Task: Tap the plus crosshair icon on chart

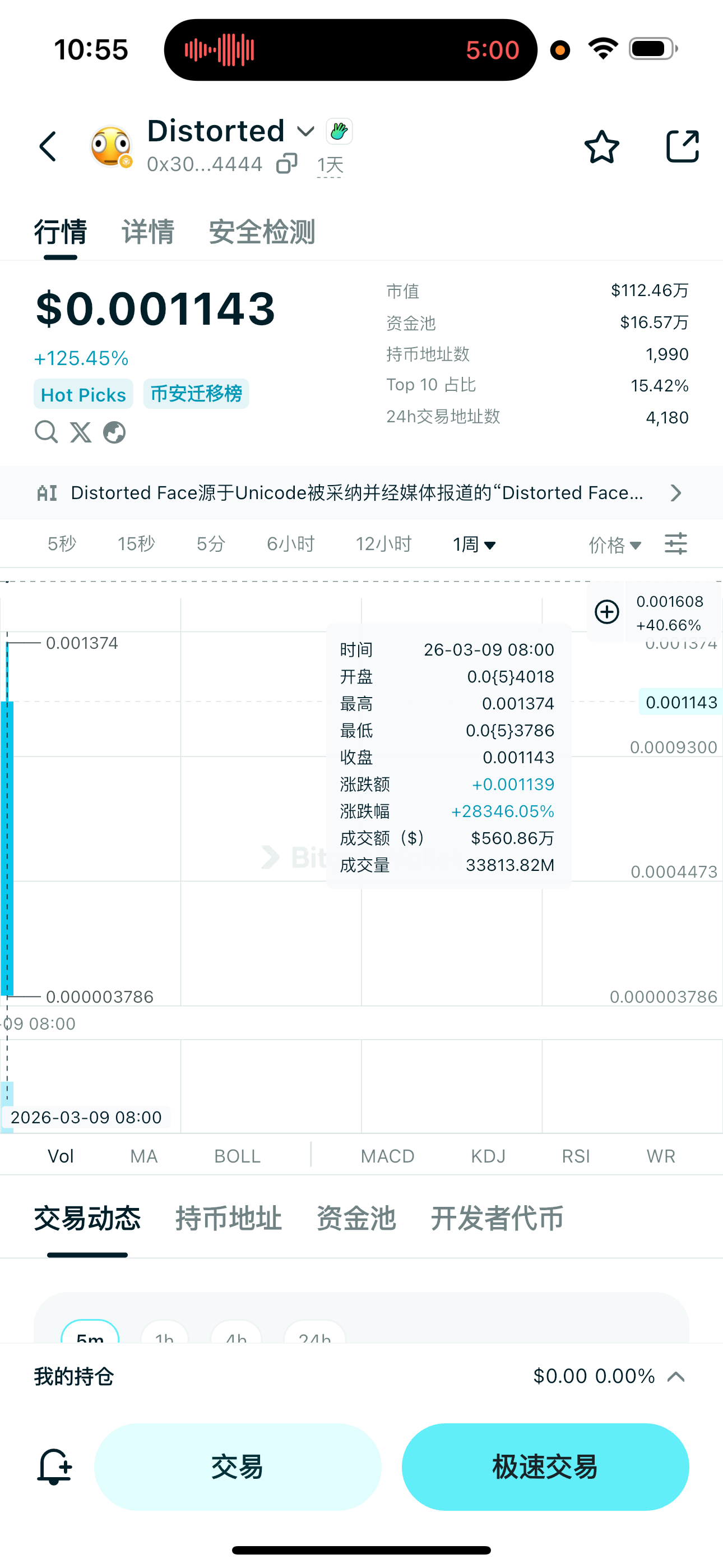Action: click(607, 612)
